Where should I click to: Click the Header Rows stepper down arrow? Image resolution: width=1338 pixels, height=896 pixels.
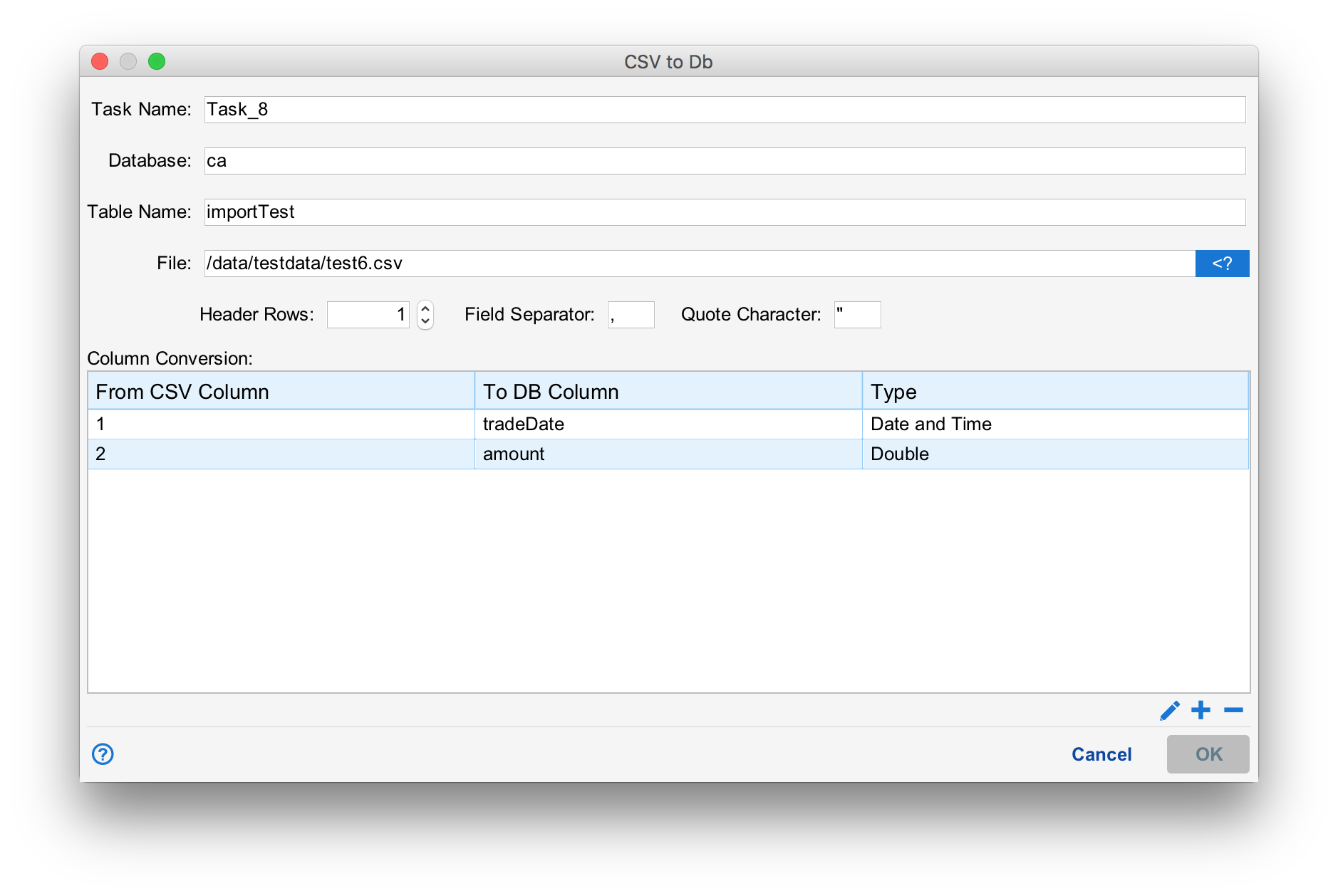point(425,321)
